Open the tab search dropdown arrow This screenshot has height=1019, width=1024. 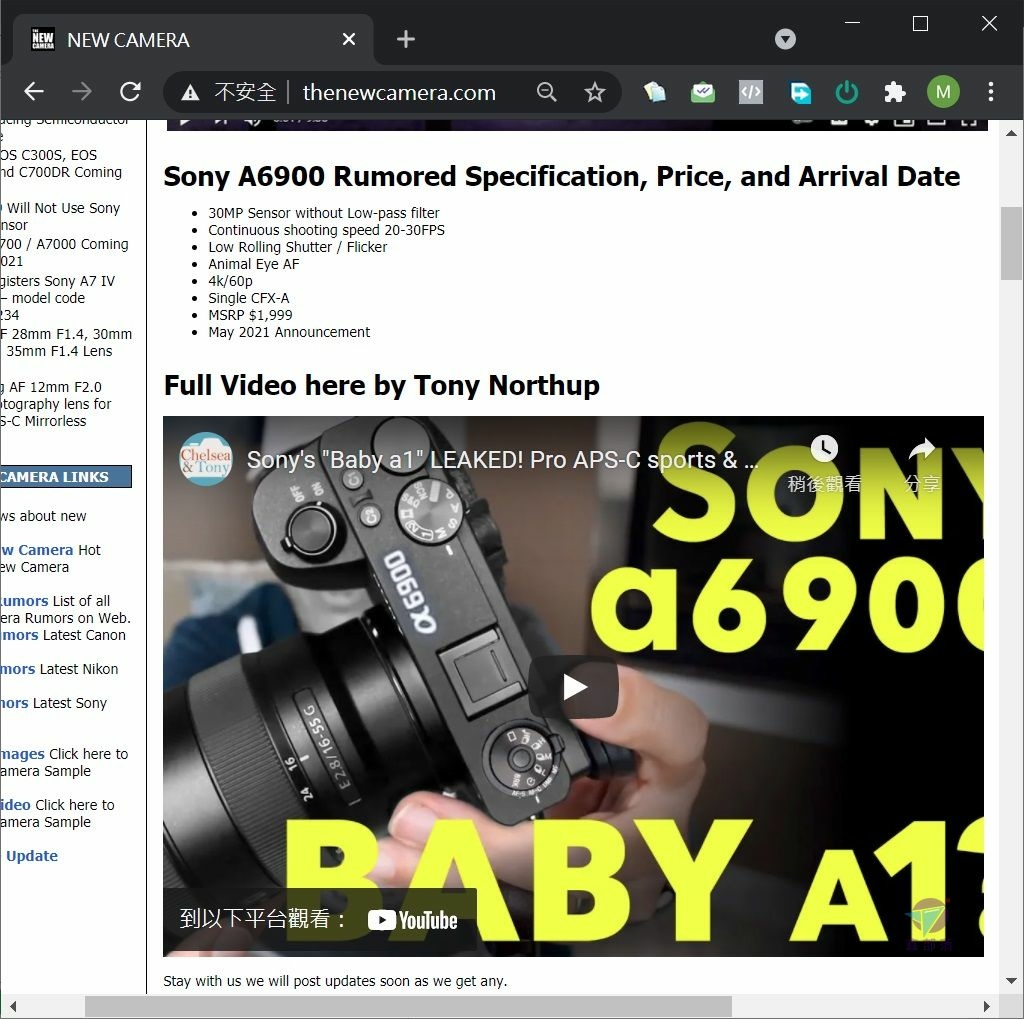click(x=785, y=39)
